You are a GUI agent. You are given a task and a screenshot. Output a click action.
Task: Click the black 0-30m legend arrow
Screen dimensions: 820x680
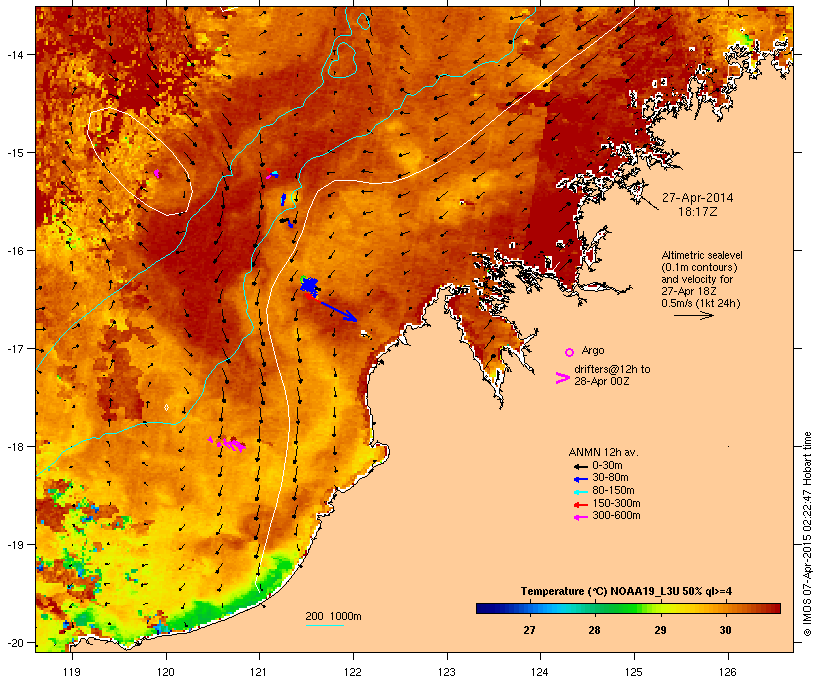[581, 466]
